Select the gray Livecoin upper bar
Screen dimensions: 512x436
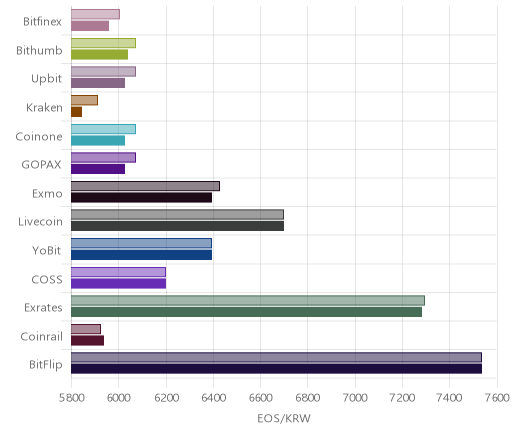[177, 215]
